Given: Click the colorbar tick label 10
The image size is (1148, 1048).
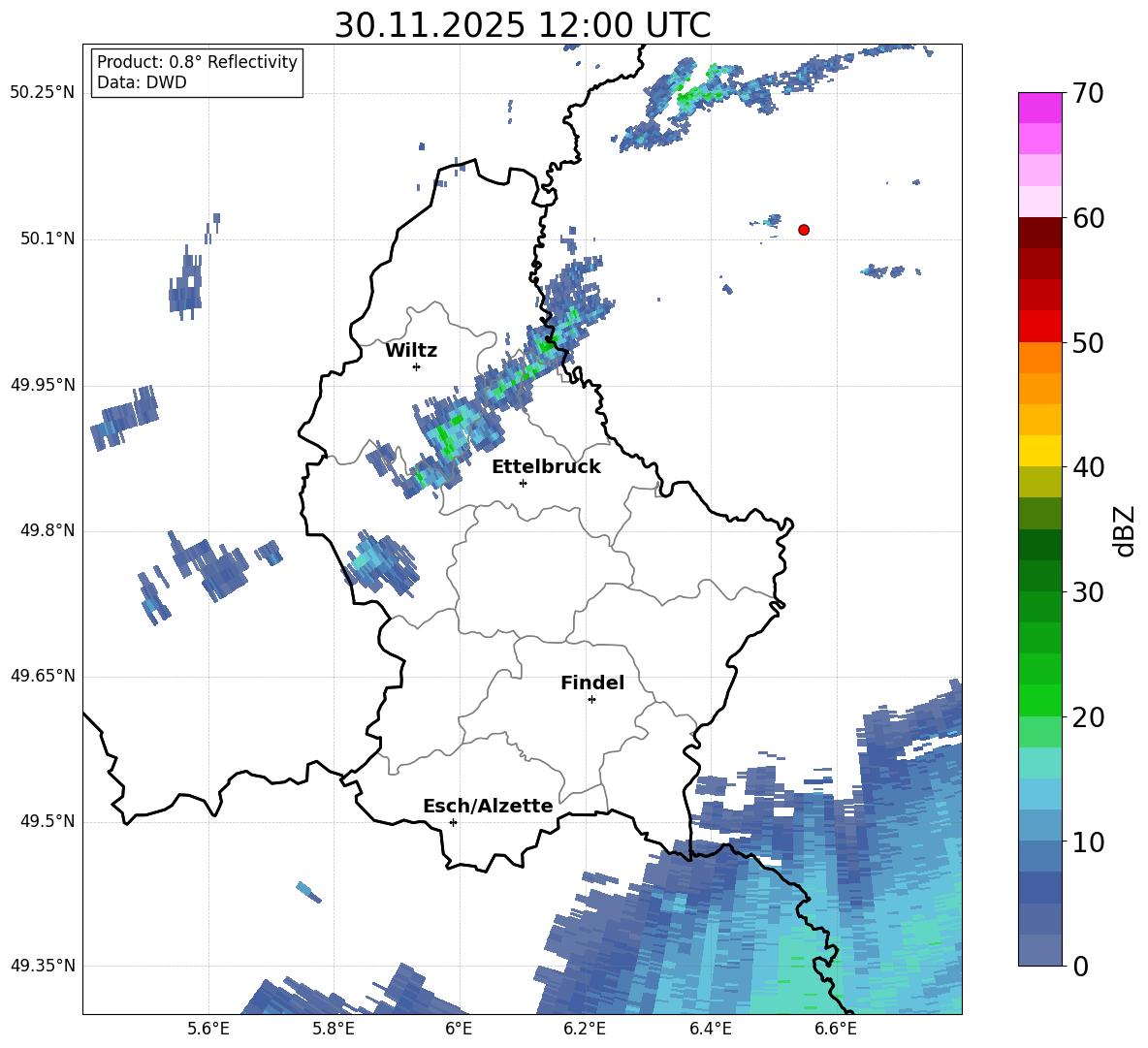Looking at the screenshot, I should 1088,842.
